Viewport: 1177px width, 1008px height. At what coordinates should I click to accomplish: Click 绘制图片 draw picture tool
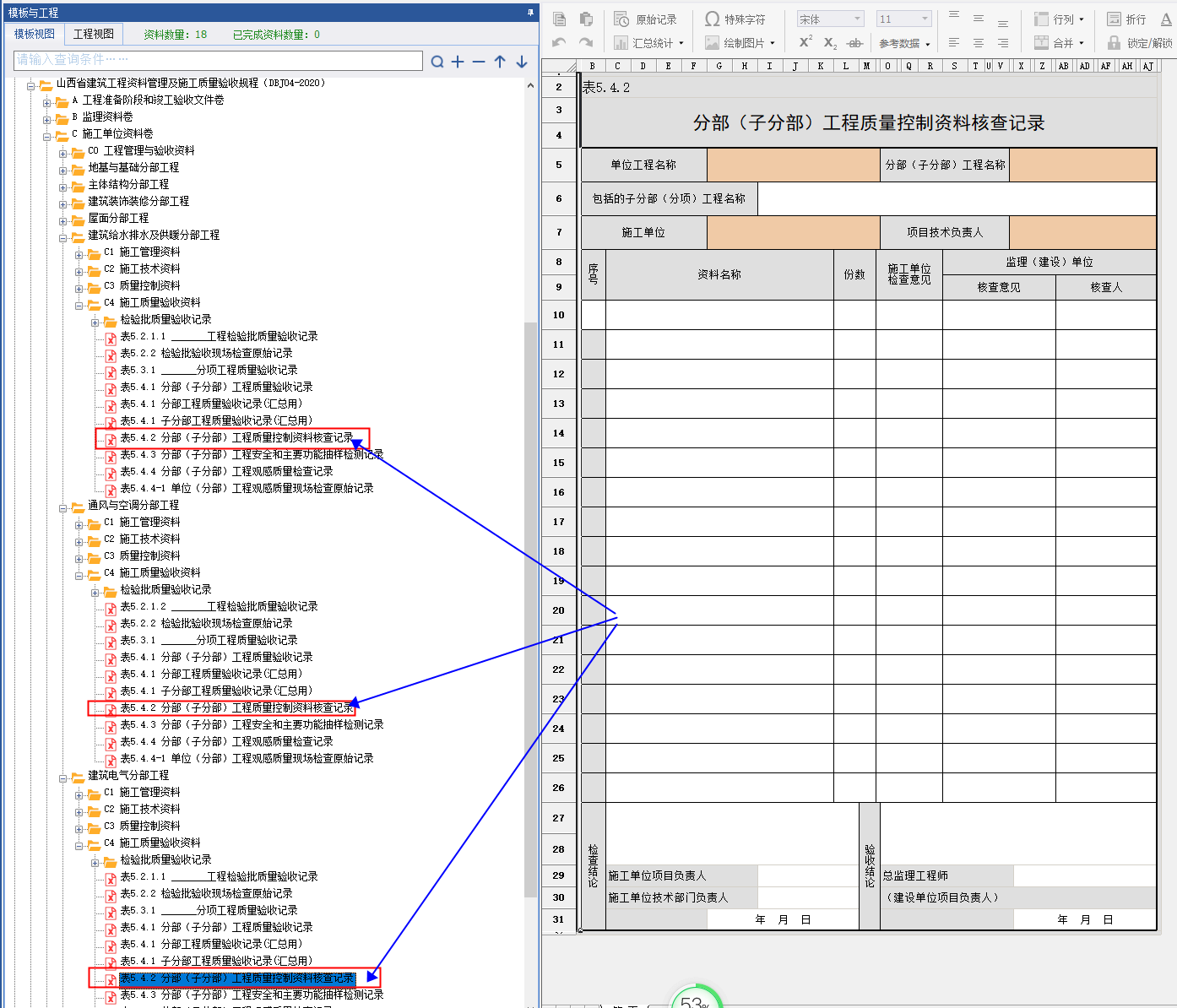click(740, 42)
